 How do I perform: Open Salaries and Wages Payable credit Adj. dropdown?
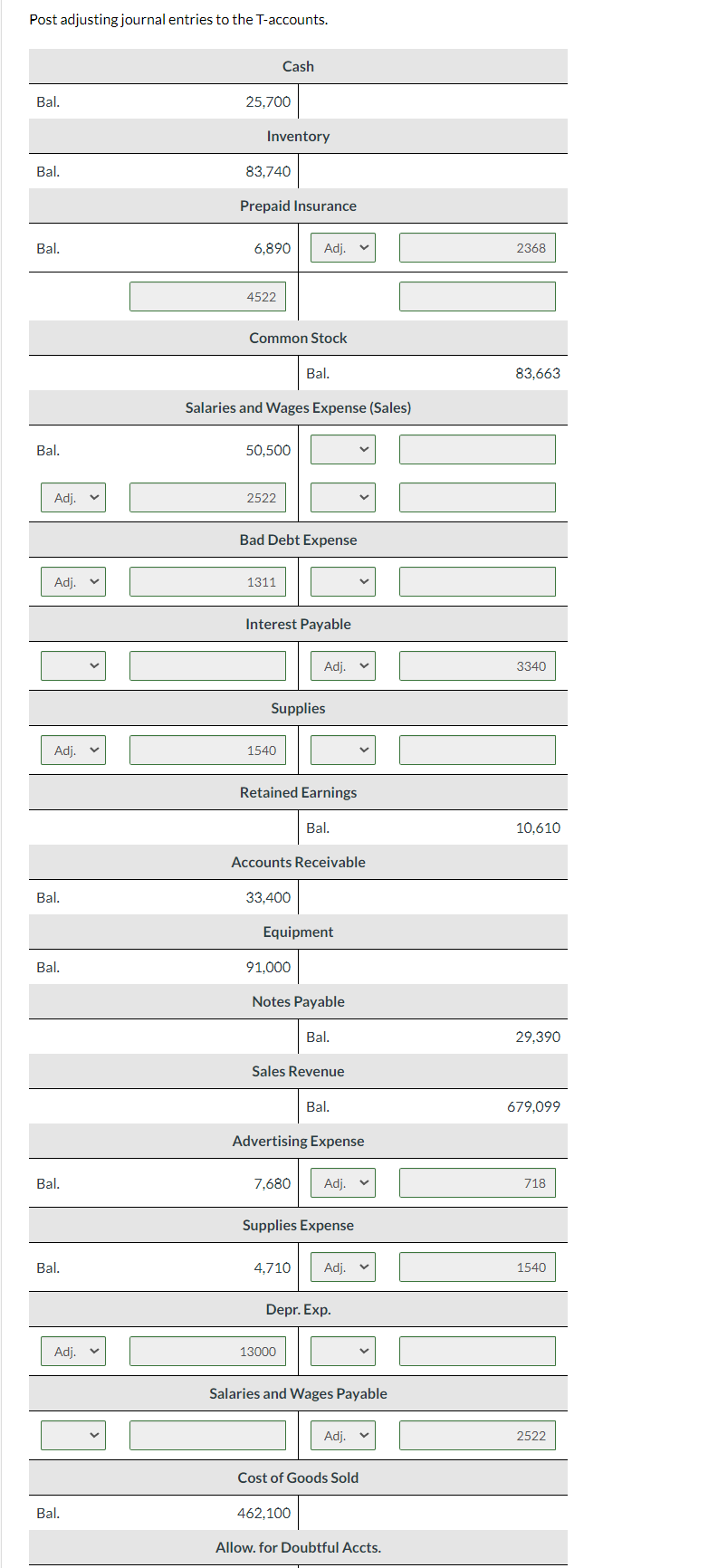pos(343,1436)
